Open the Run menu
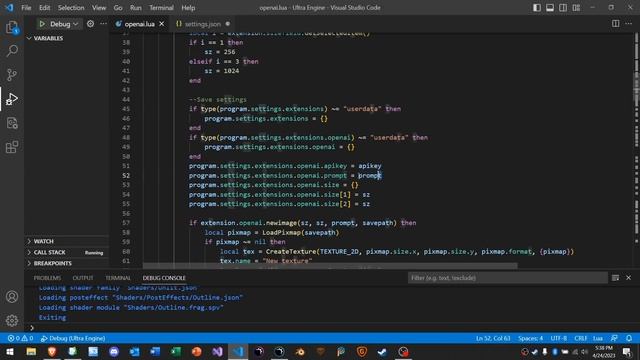The image size is (640, 360). tap(136, 8)
